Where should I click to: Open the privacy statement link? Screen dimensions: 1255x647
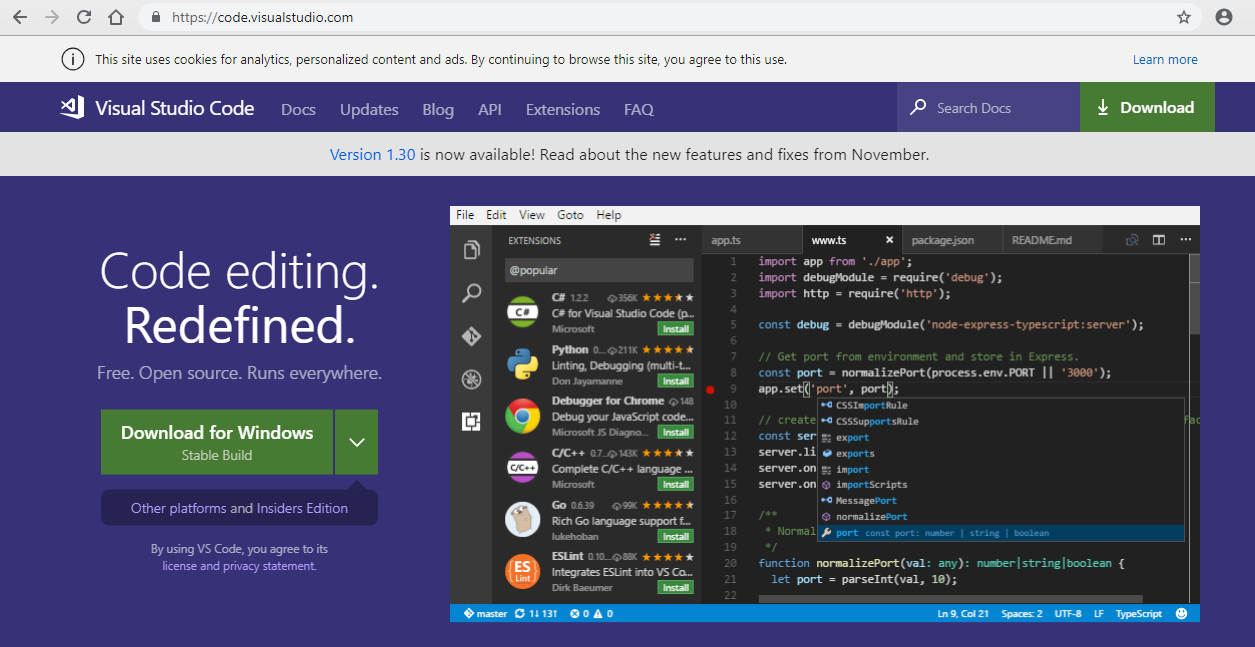[x=269, y=566]
